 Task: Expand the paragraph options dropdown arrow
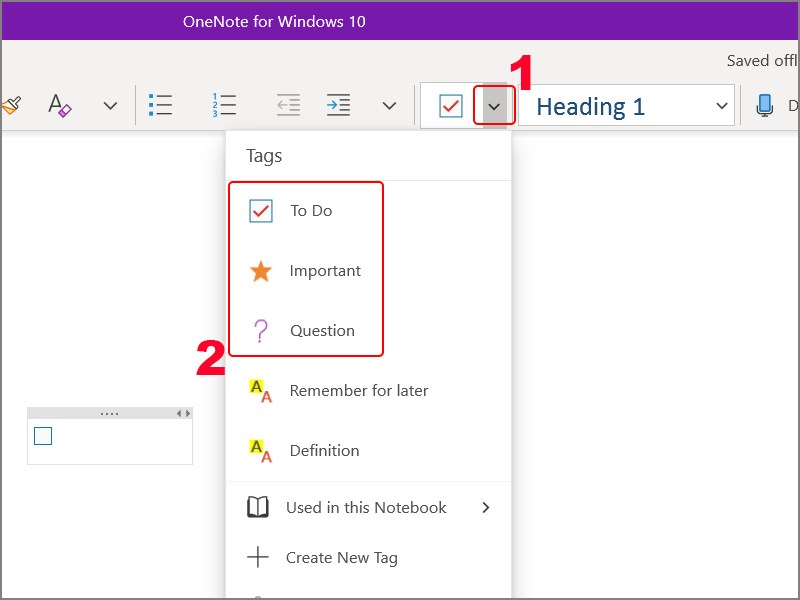click(x=389, y=106)
